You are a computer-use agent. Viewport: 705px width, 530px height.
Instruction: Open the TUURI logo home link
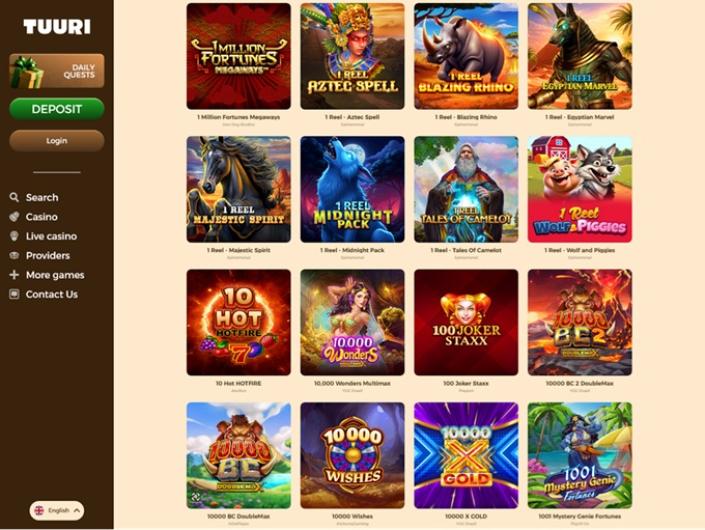57,27
